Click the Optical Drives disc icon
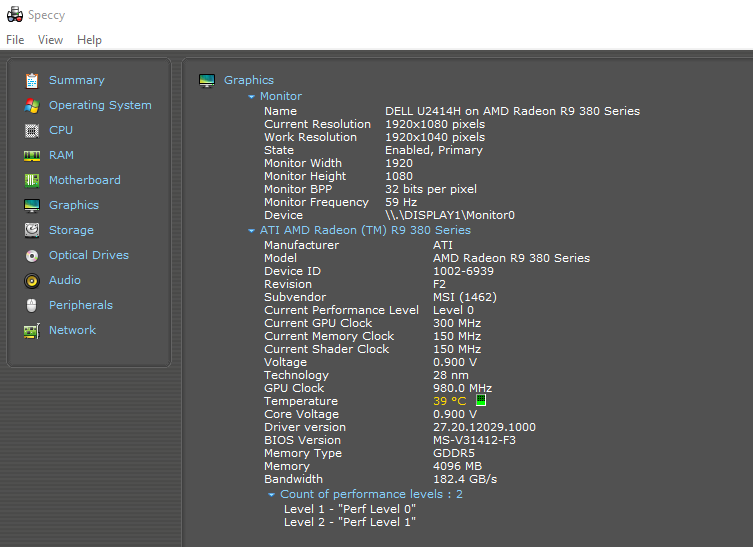Viewport: 753px width, 547px height. click(x=32, y=255)
